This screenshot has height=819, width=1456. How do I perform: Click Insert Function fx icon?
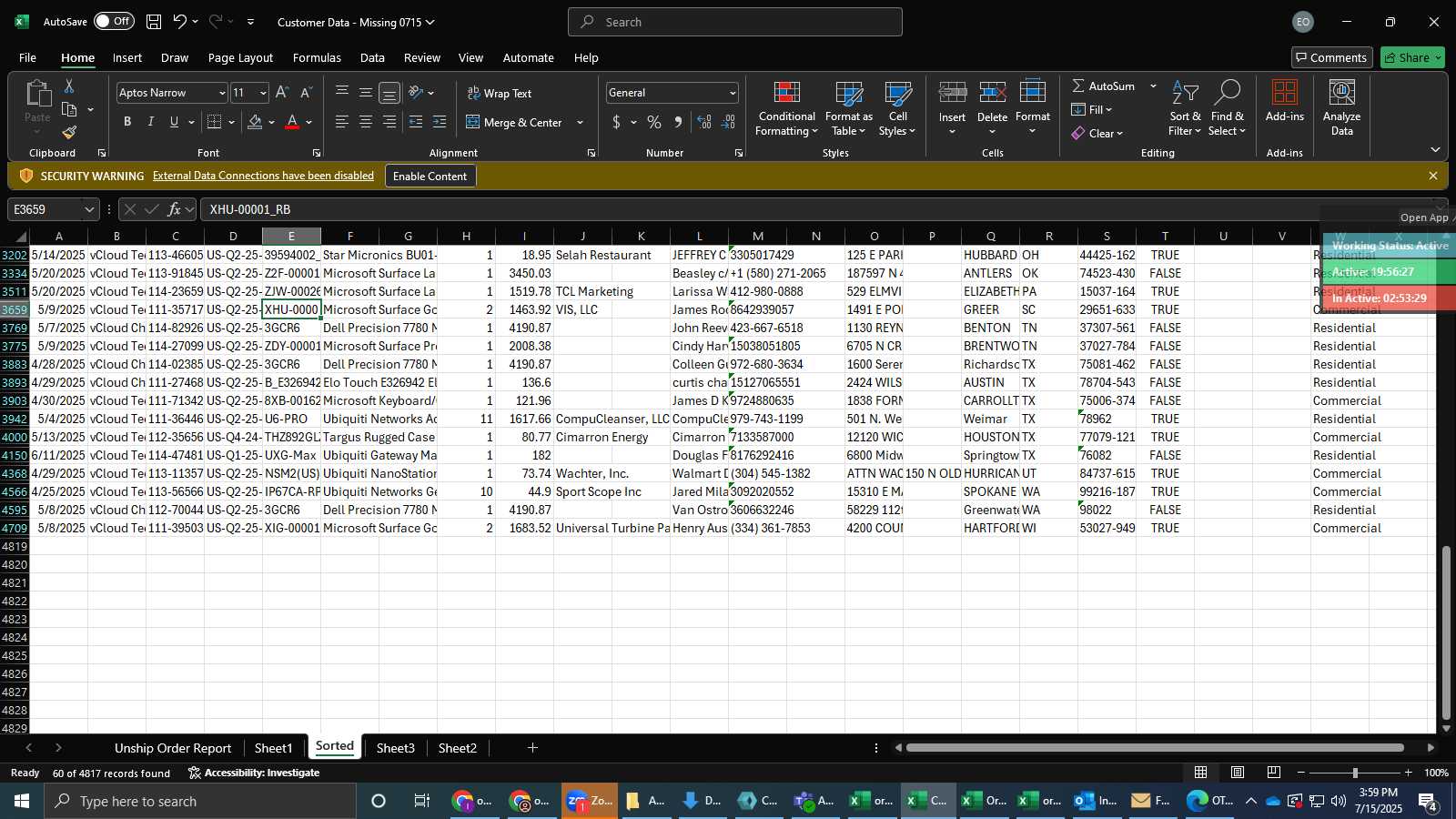174,209
